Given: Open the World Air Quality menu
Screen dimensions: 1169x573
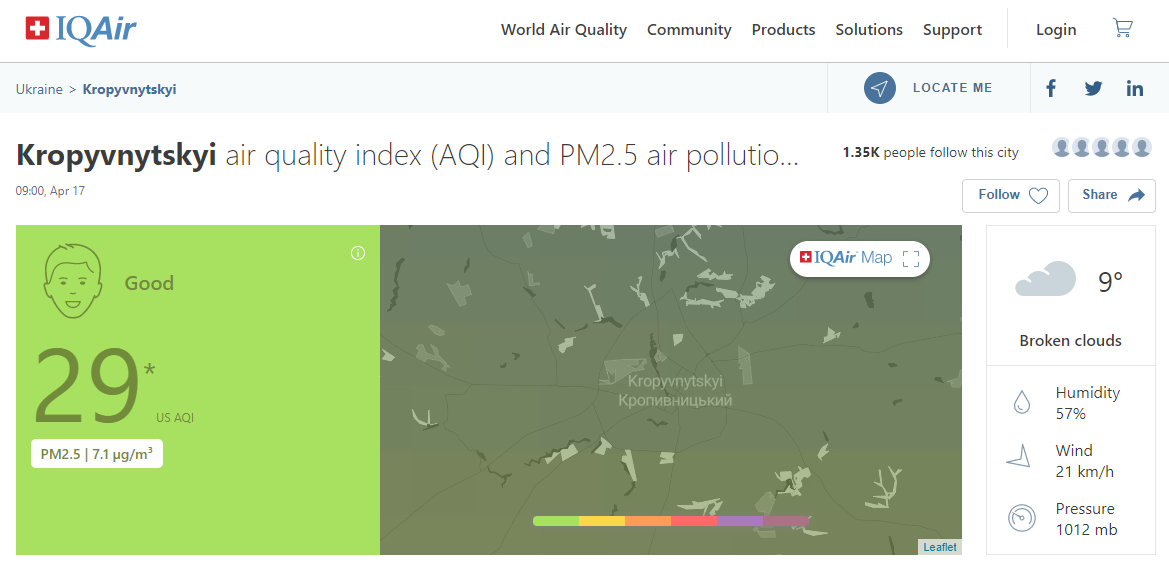Looking at the screenshot, I should point(564,30).
